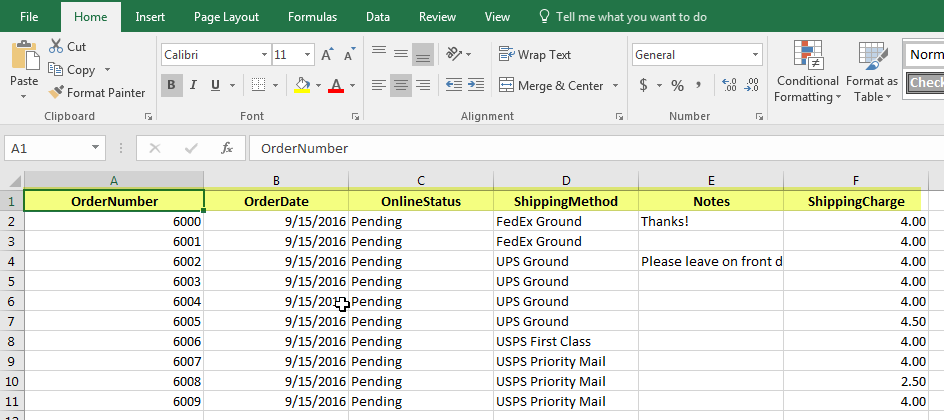Open Name Box dropdown arrow
Image resolution: width=944 pixels, height=420 pixels.
coord(95,148)
